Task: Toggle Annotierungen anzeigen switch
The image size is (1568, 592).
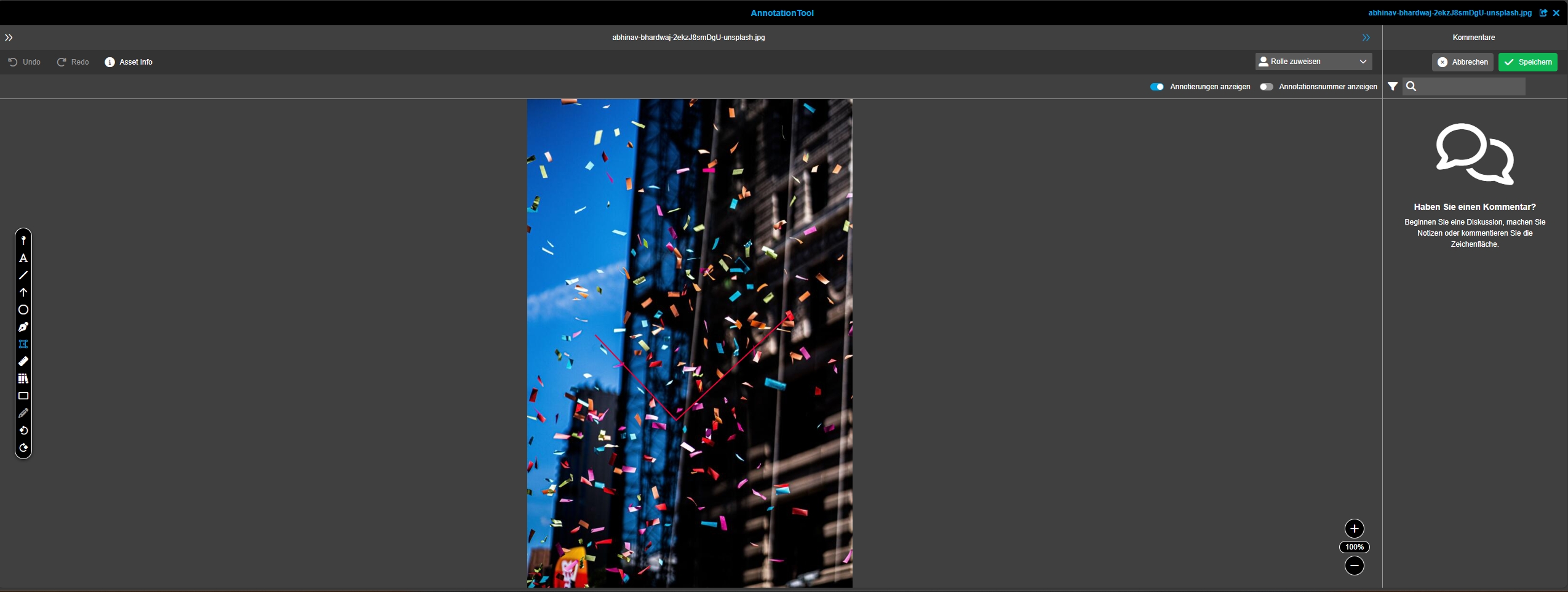Action: (1156, 87)
